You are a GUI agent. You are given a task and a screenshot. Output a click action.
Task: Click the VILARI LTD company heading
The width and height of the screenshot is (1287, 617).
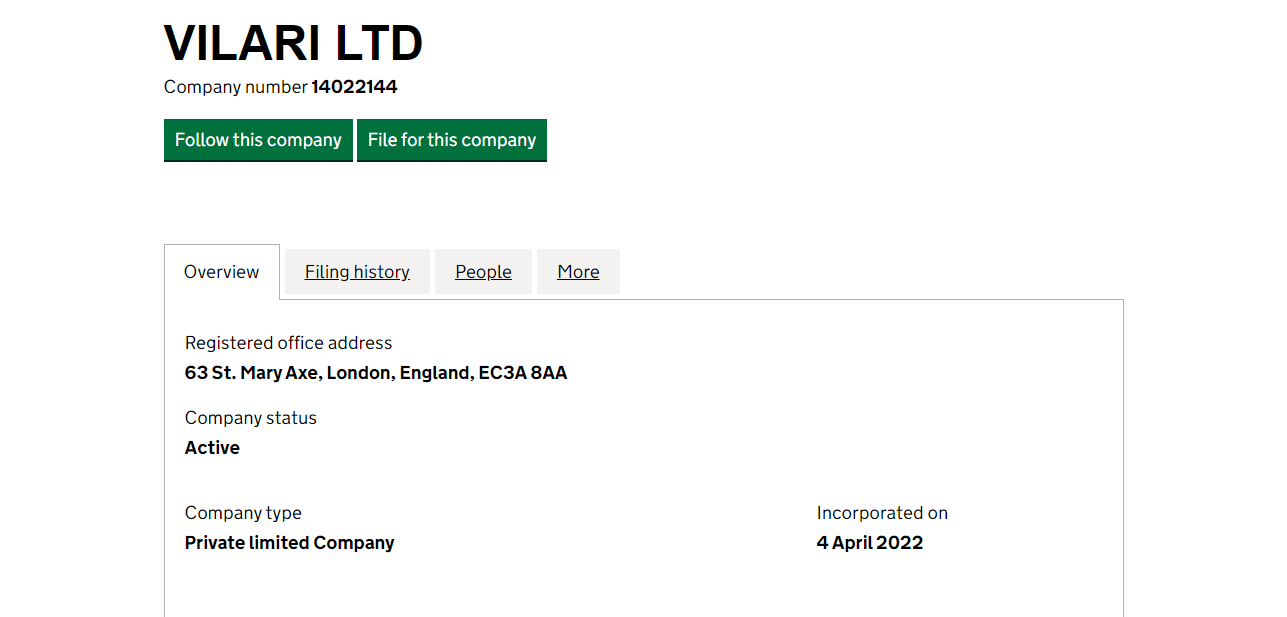(293, 44)
